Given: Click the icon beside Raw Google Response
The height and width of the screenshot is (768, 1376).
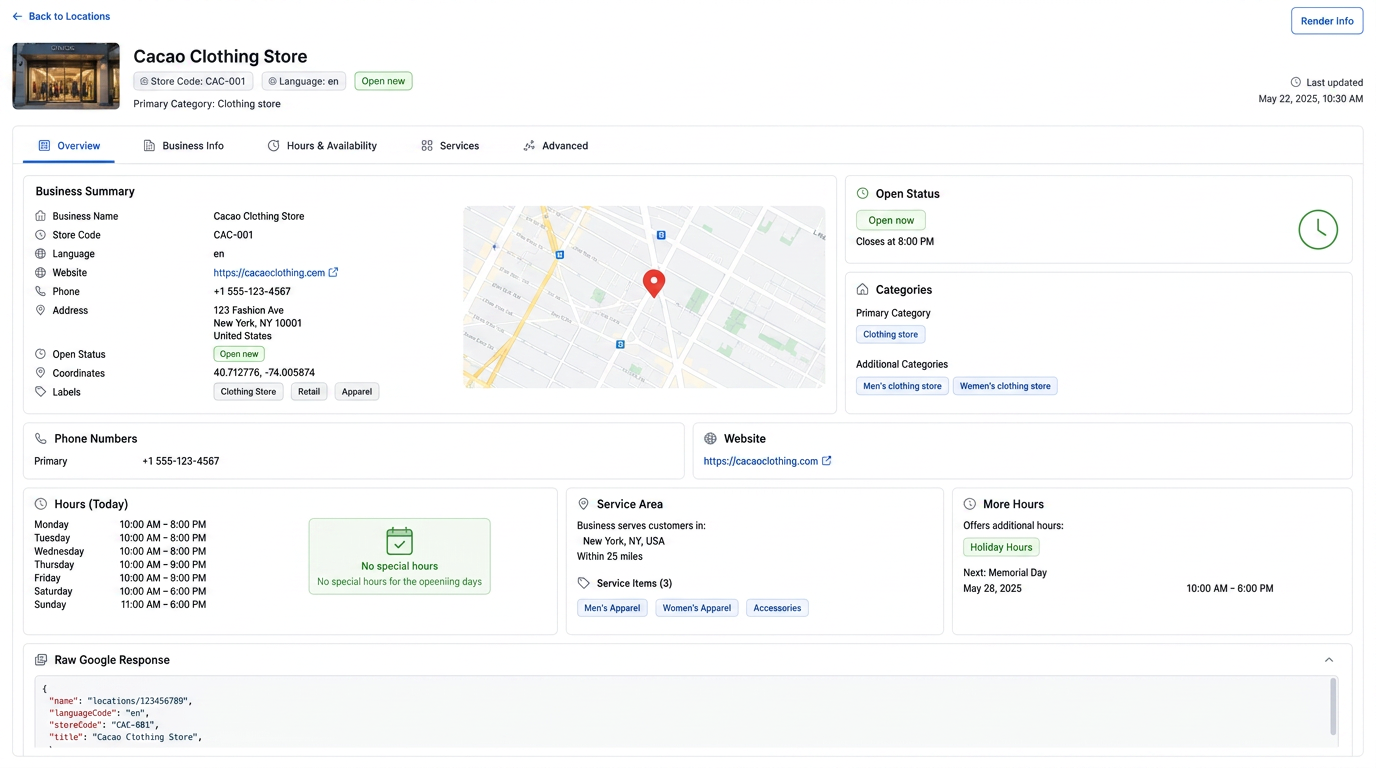Looking at the screenshot, I should (x=40, y=660).
